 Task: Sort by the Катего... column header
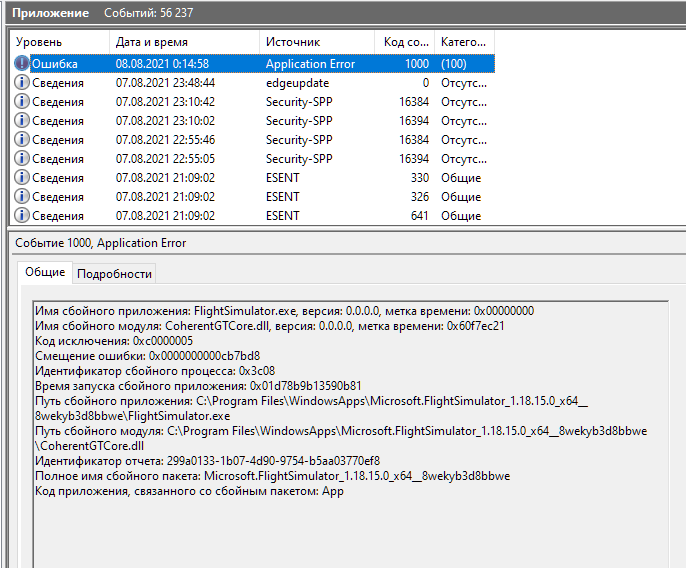click(x=465, y=42)
